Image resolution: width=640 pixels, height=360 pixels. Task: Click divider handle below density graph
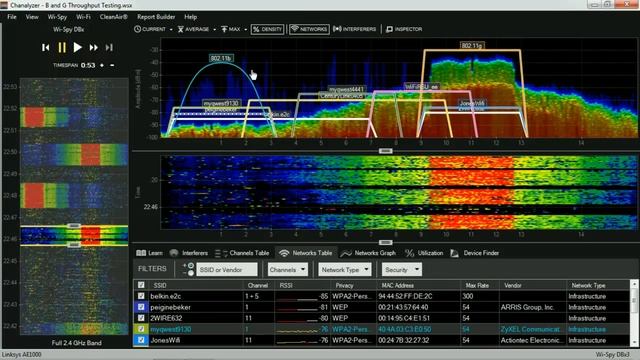click(x=385, y=151)
